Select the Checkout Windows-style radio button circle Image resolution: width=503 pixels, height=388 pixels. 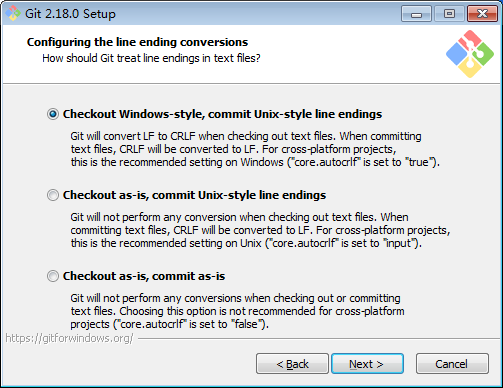(x=53, y=114)
